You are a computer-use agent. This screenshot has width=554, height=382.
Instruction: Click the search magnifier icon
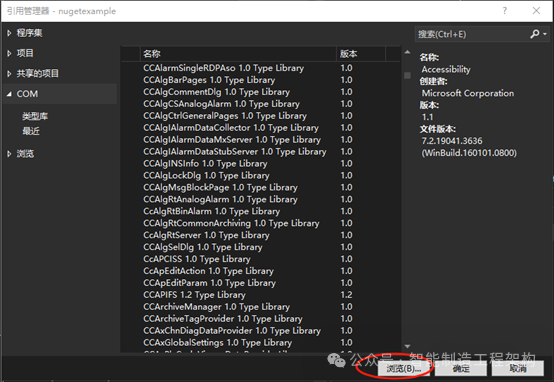[x=535, y=34]
